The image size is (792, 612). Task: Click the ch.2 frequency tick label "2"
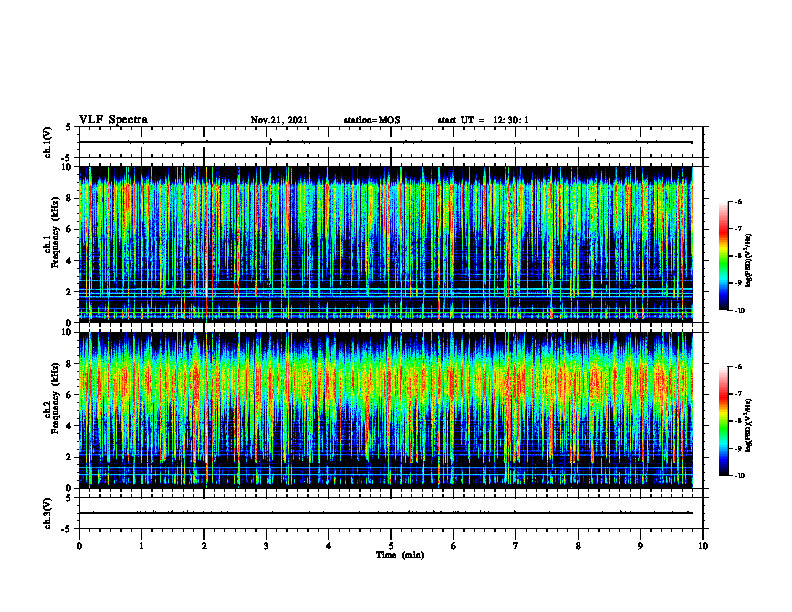(x=70, y=457)
